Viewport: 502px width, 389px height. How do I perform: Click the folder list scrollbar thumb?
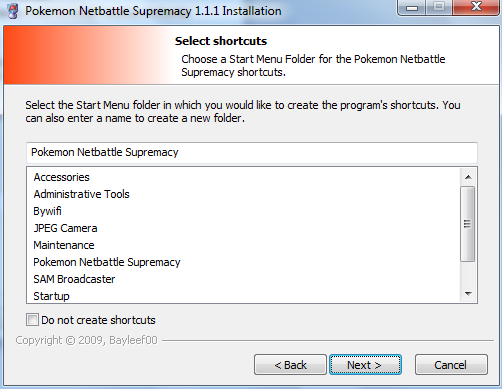tap(468, 224)
